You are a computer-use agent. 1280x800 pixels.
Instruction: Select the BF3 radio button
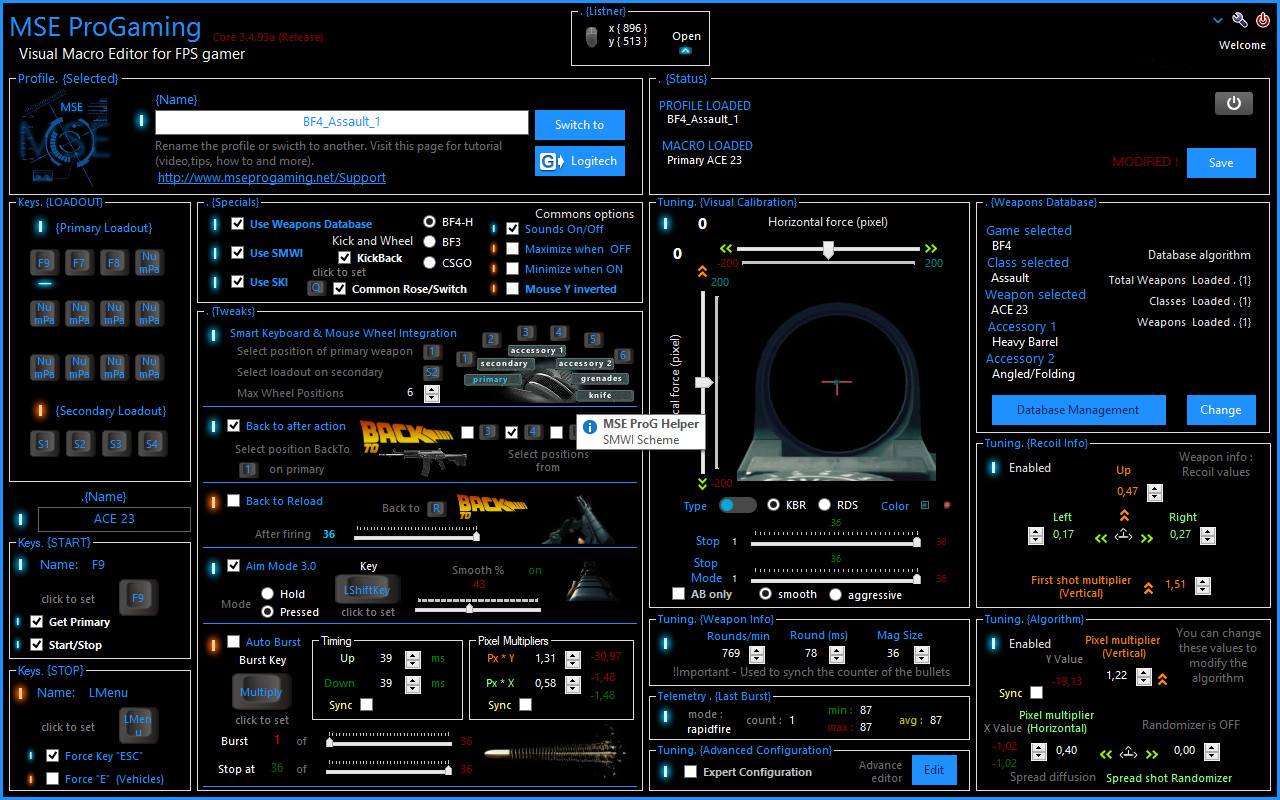coord(429,242)
